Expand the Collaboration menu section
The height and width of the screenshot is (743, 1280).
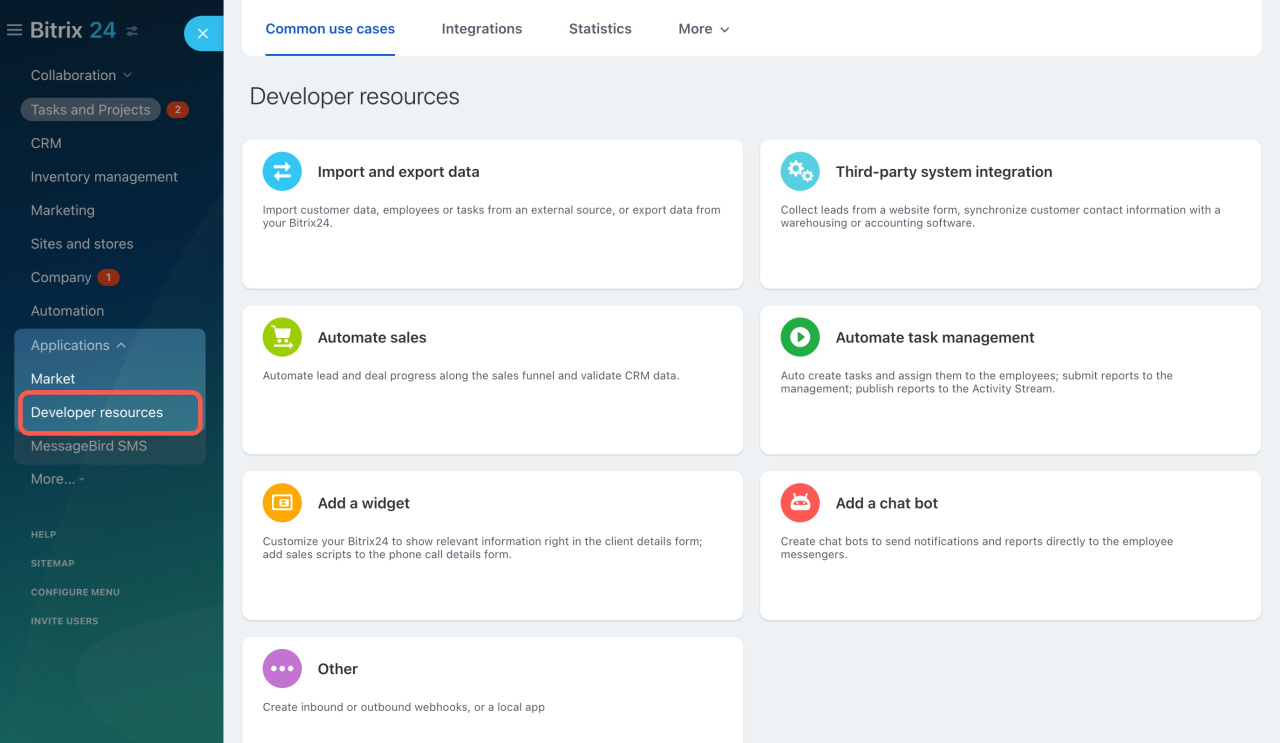coord(81,75)
